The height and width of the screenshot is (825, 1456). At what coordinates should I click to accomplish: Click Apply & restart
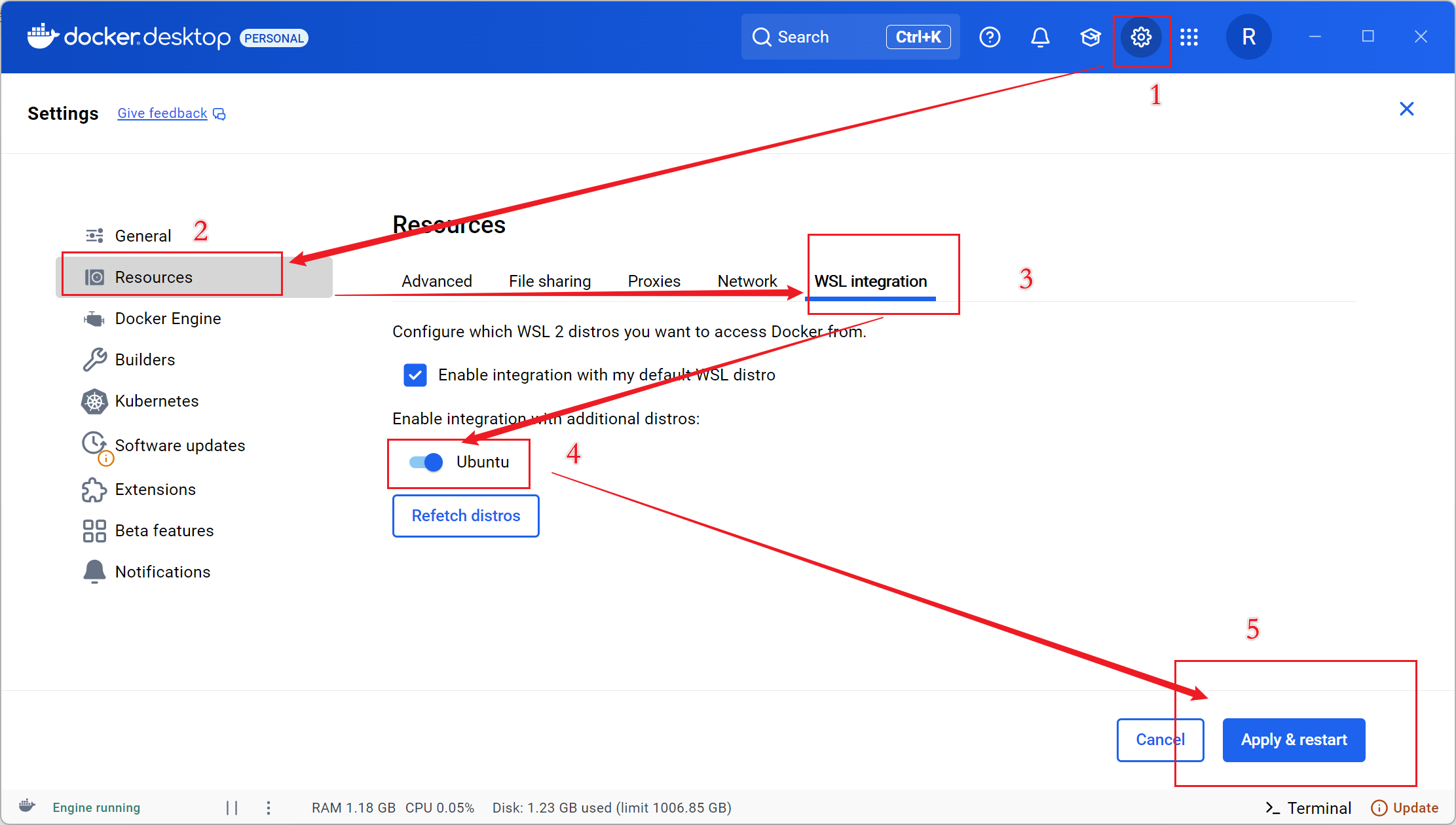1294,740
